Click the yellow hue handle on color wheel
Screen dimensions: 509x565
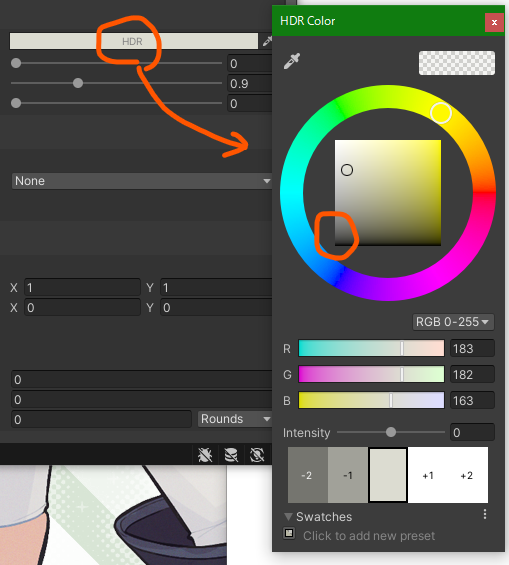[441, 113]
